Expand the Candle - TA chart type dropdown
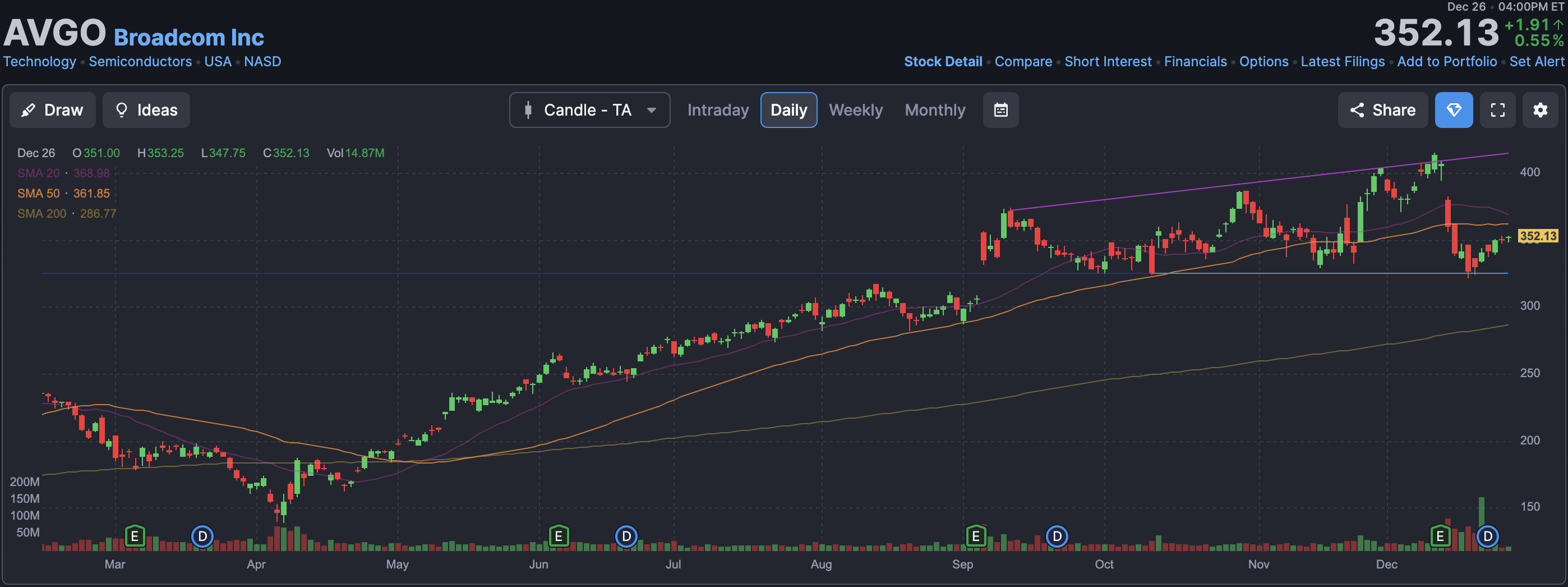The width and height of the screenshot is (1568, 587). 589,109
